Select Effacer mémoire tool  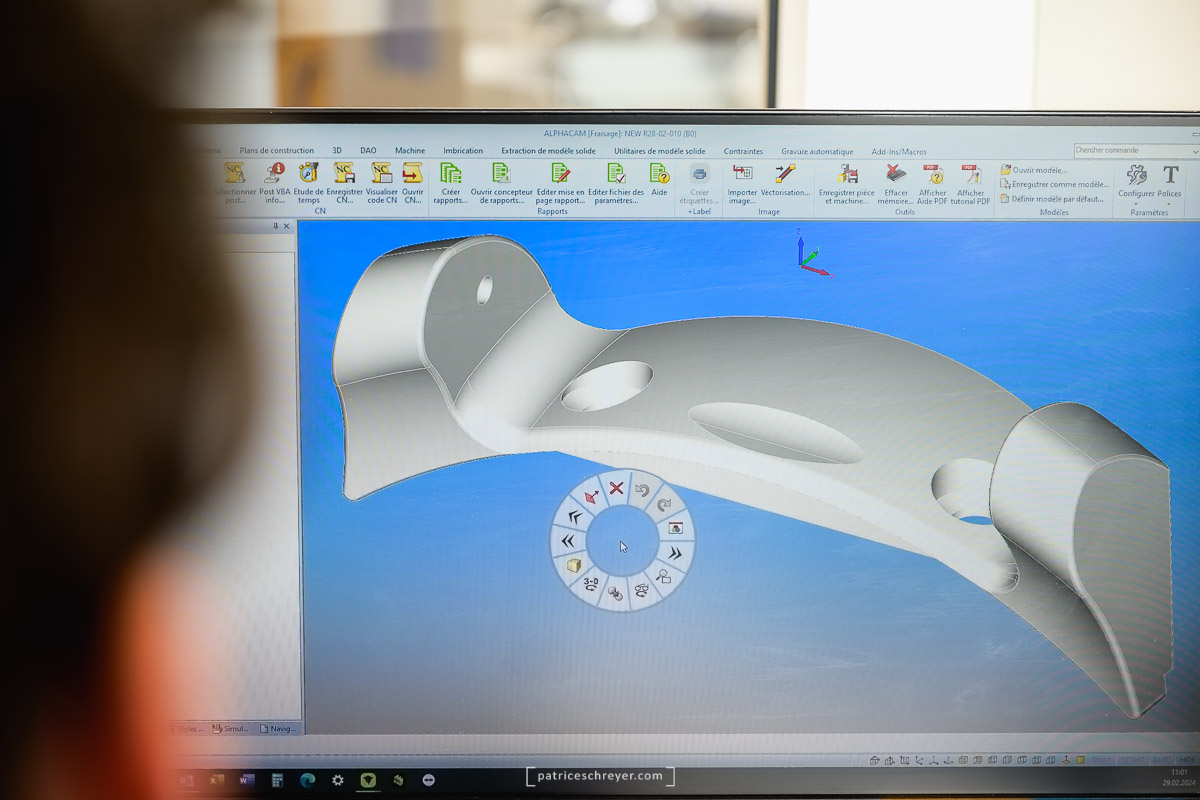(895, 183)
